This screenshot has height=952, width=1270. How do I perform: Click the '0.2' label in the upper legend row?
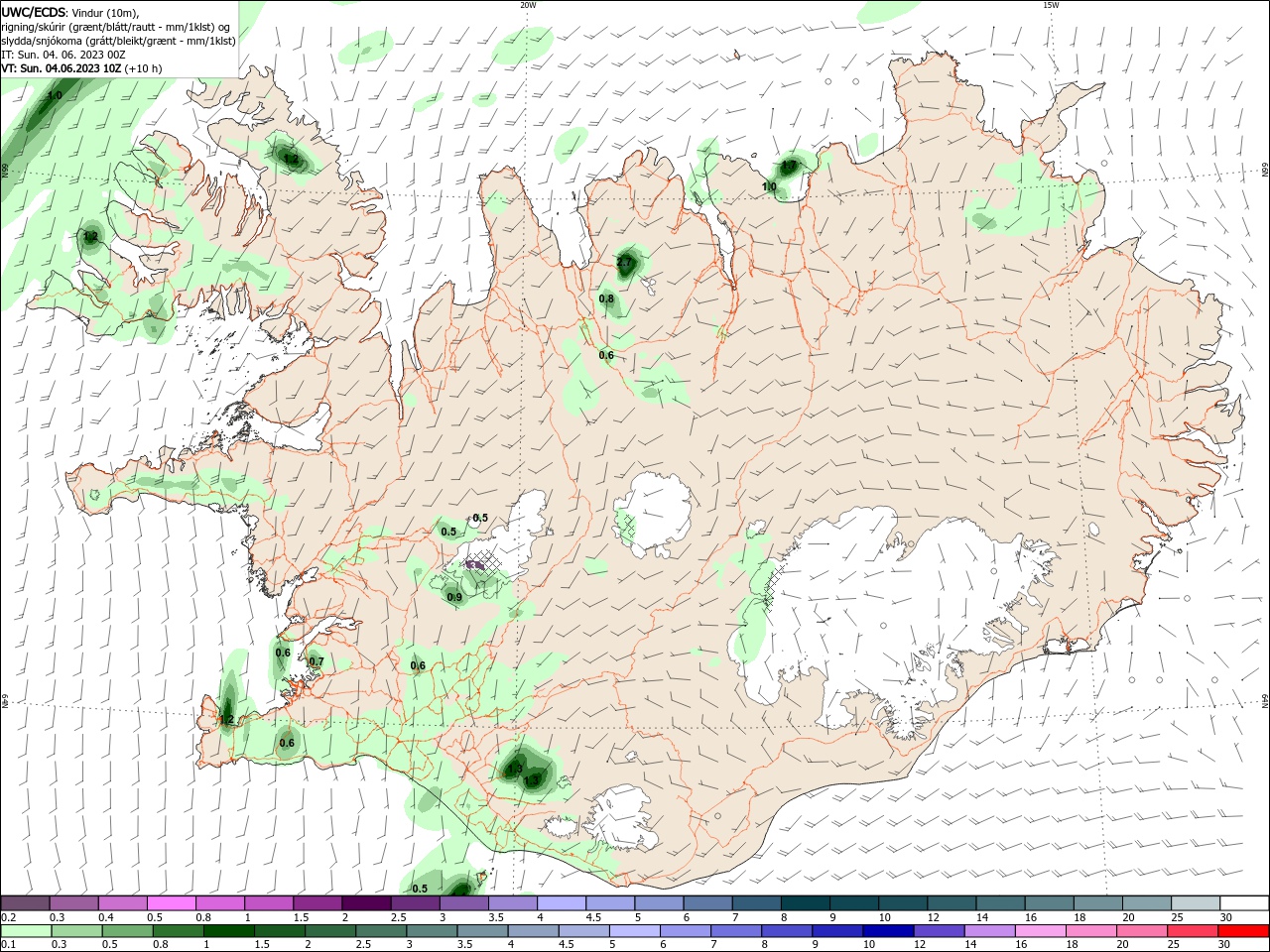pos(9,917)
